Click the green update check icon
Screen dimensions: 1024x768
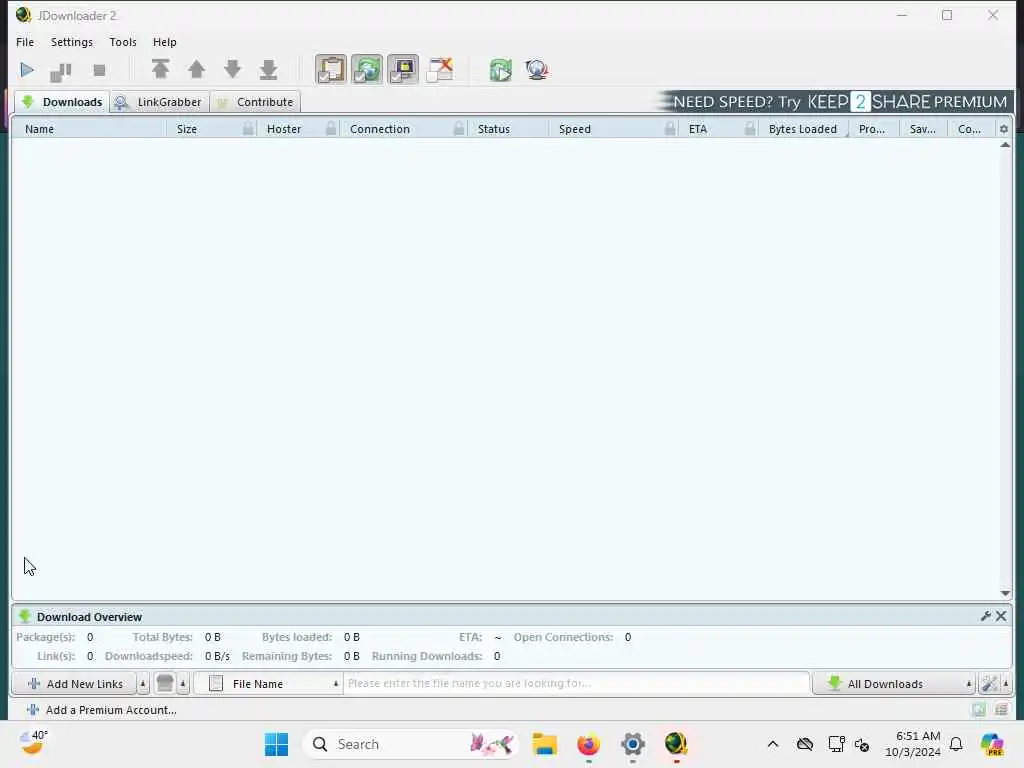[501, 70]
